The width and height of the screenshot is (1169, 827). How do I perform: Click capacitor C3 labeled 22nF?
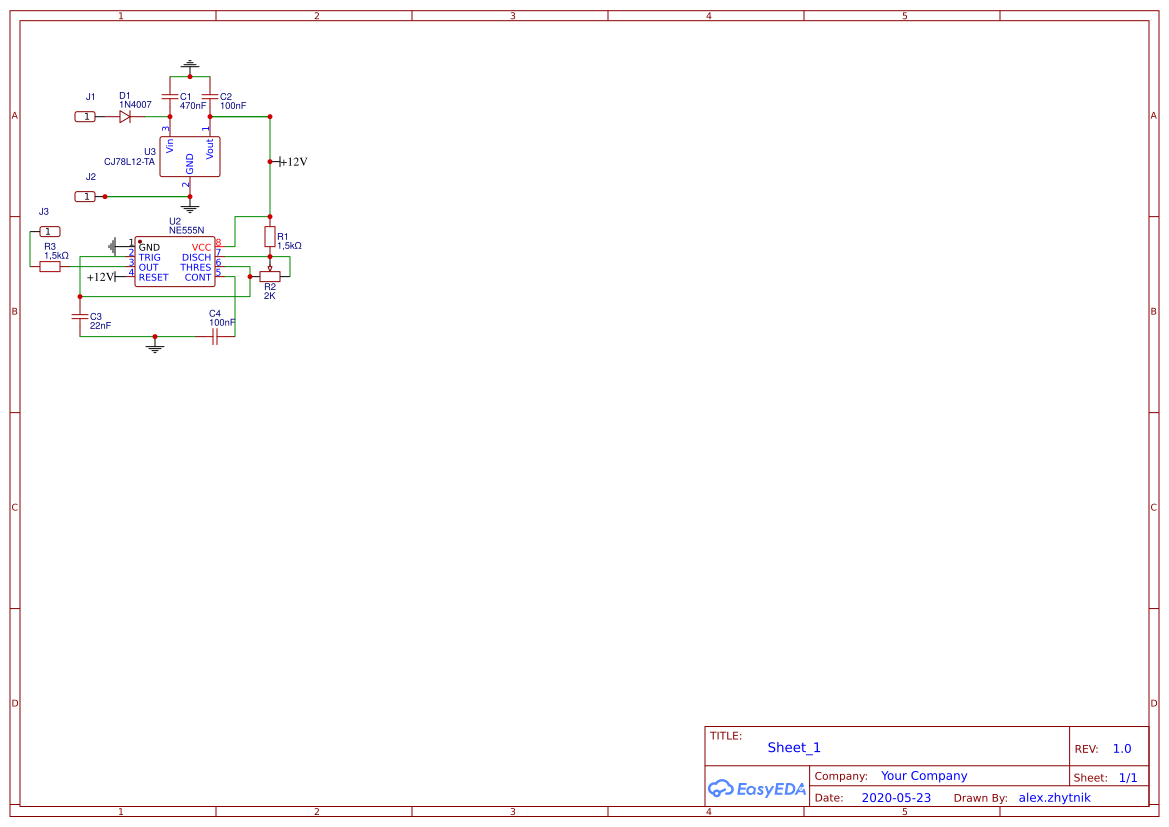coord(80,318)
